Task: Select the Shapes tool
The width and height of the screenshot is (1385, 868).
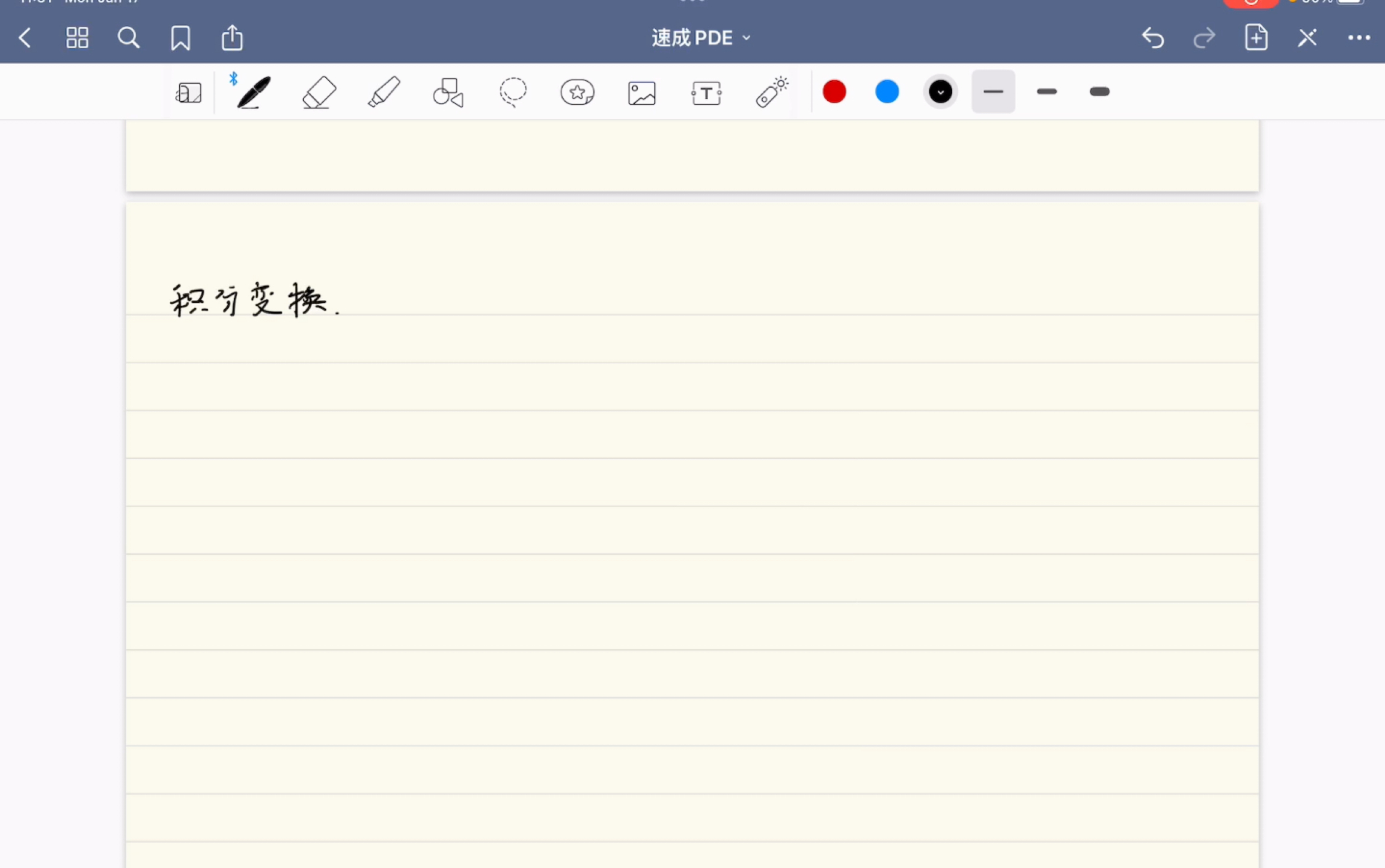Action: pos(448,93)
